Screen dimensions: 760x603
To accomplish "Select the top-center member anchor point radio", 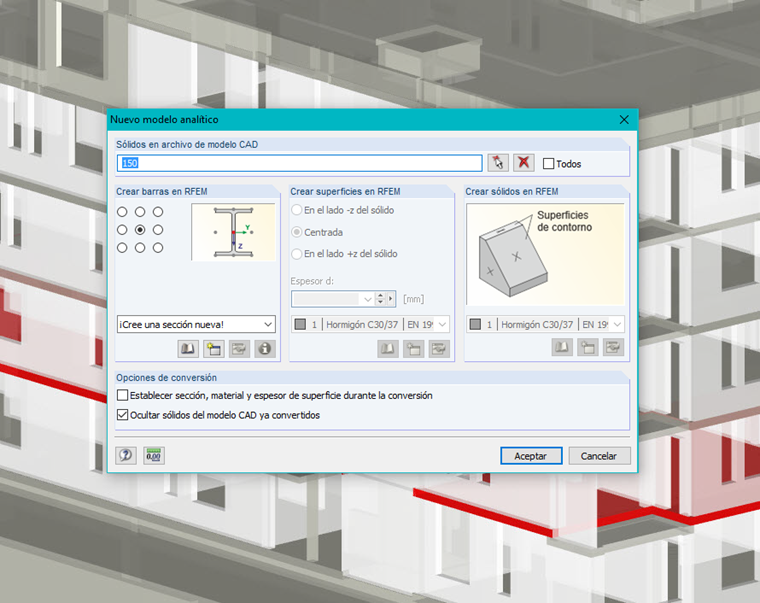I will (140, 212).
